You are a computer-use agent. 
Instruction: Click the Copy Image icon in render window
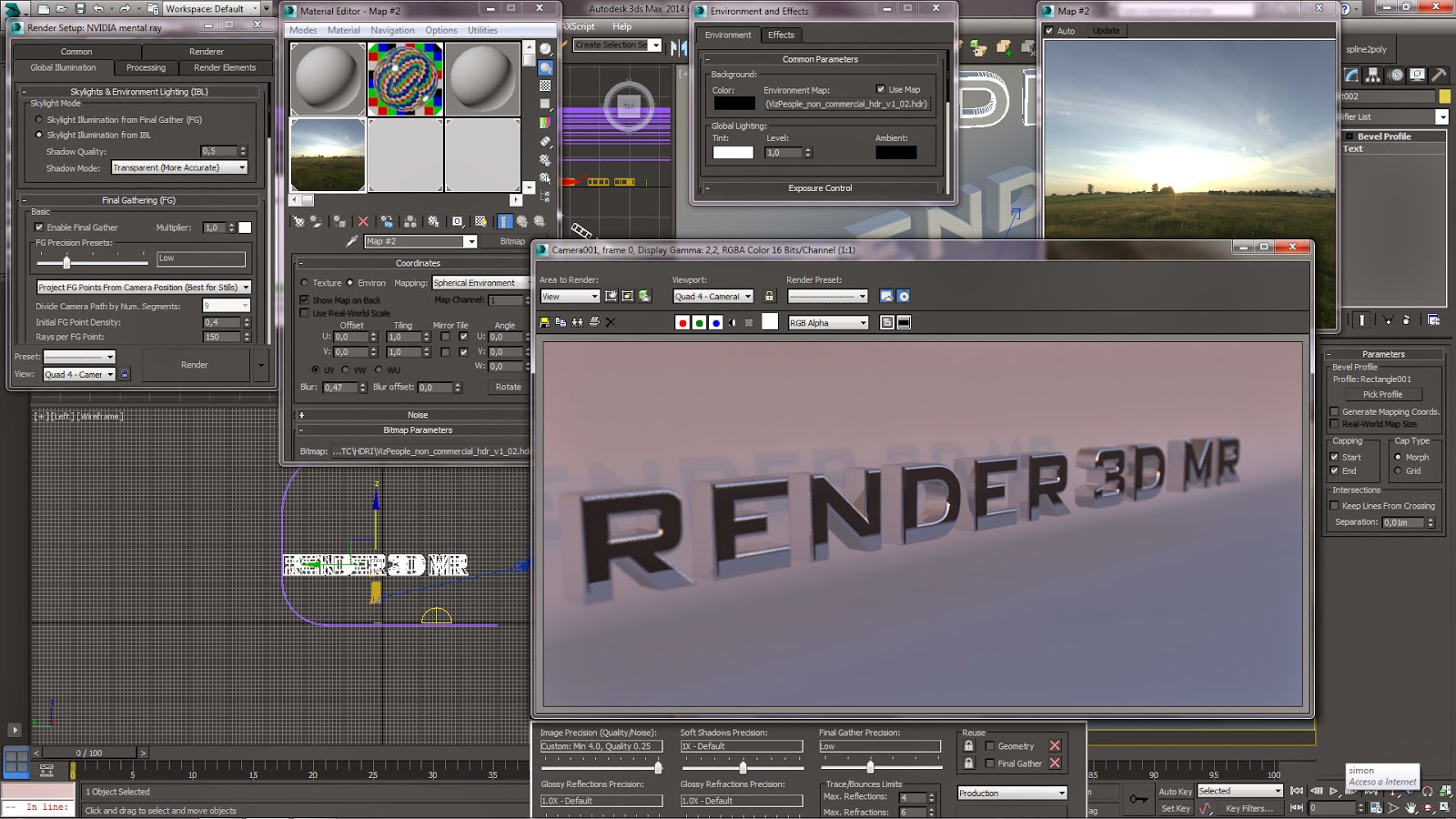[x=561, y=322]
